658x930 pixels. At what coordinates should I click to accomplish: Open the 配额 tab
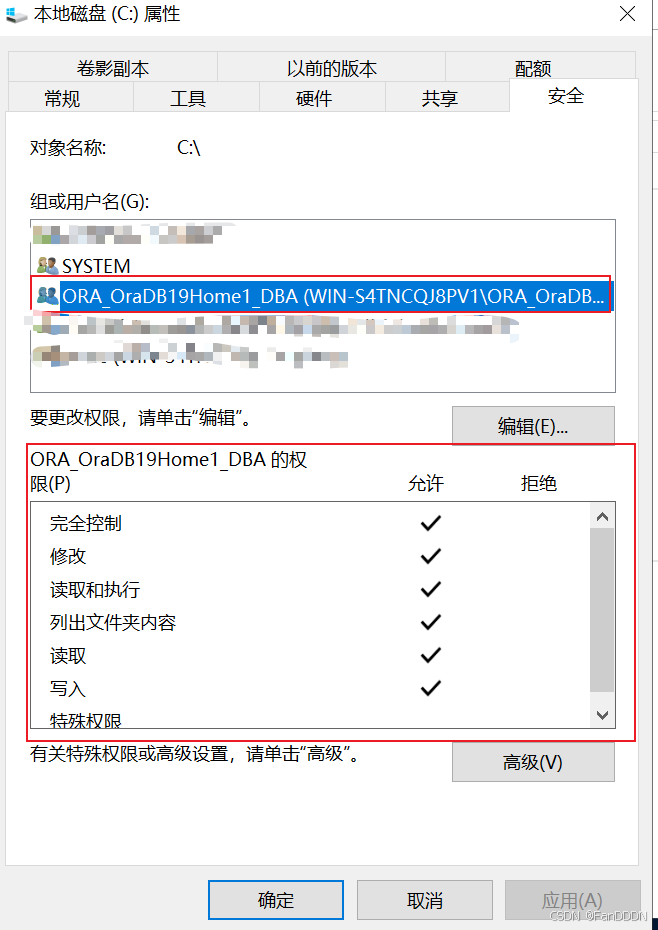click(x=533, y=68)
